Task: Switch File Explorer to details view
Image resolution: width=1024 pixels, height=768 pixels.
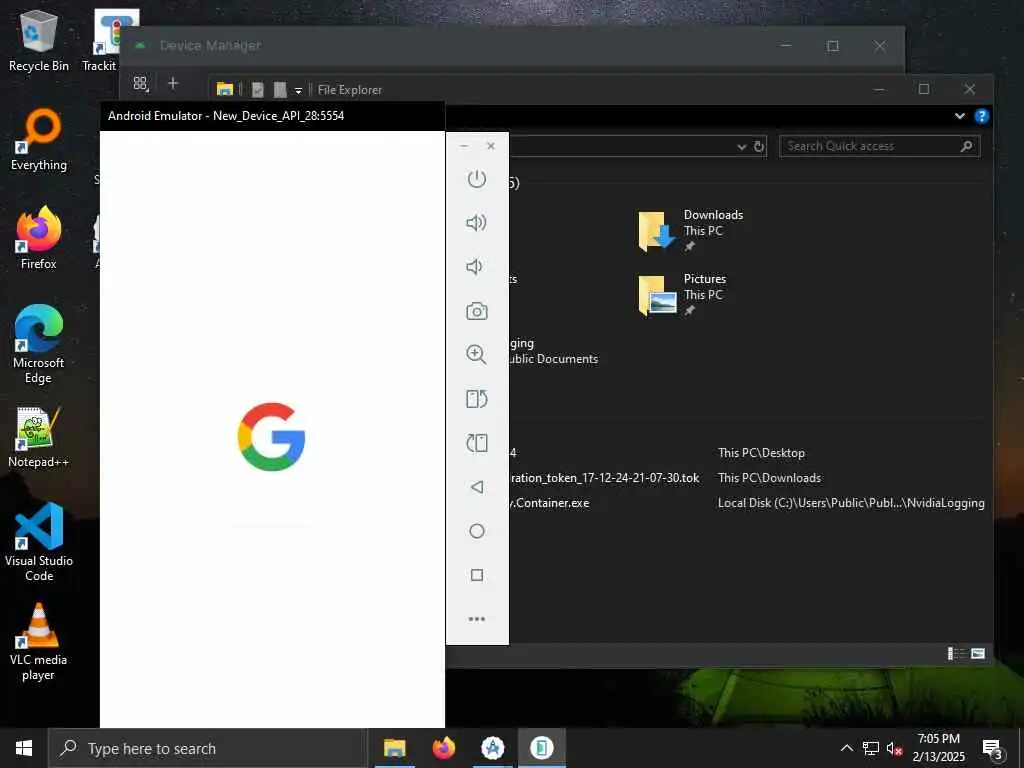Action: (x=956, y=653)
